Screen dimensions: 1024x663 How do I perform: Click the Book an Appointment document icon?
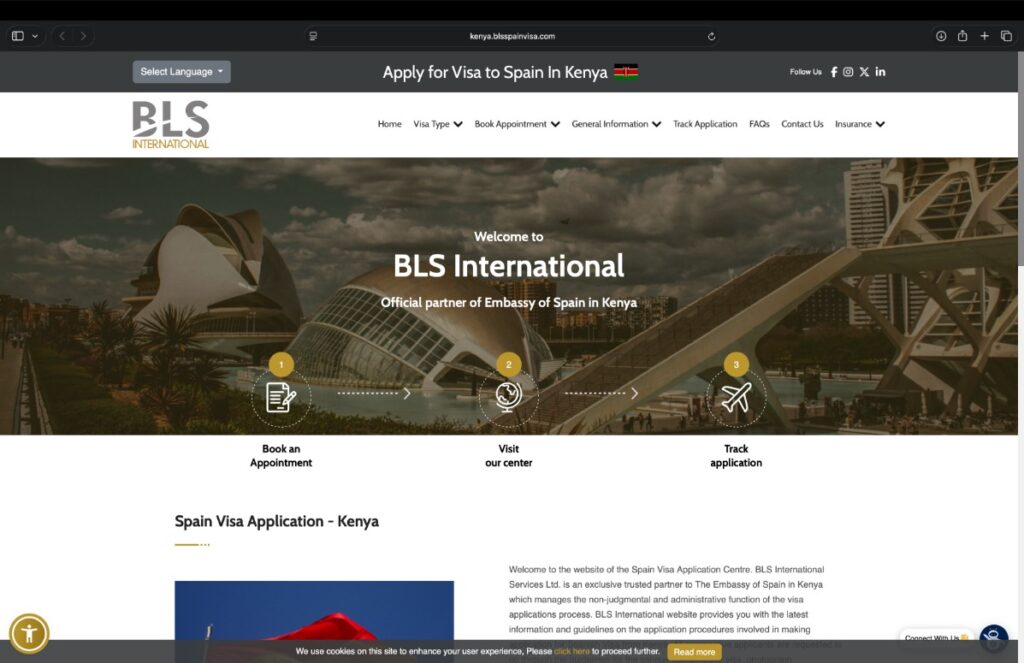[x=281, y=397]
